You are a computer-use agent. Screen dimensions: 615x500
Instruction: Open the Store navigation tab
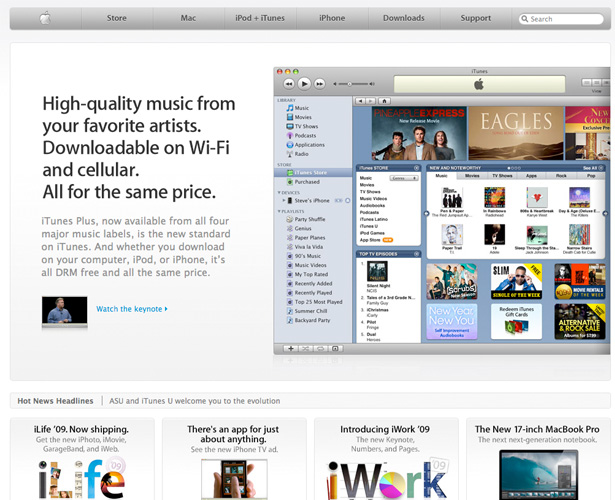click(x=116, y=18)
